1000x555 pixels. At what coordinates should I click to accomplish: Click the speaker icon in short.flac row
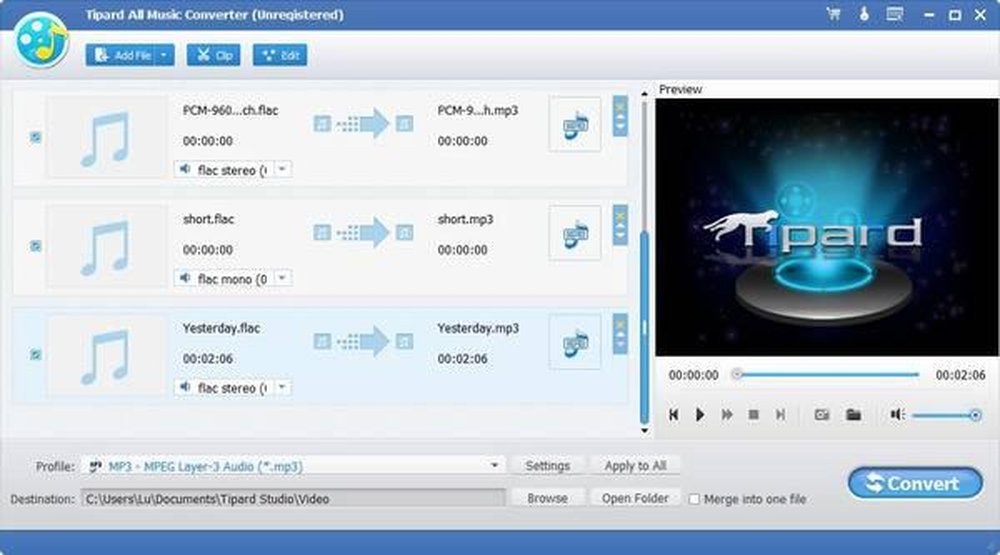coord(185,278)
